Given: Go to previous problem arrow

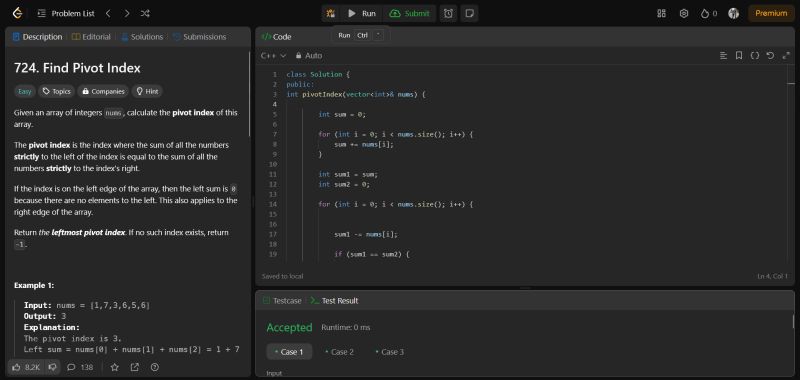Looking at the screenshot, I should click(108, 14).
